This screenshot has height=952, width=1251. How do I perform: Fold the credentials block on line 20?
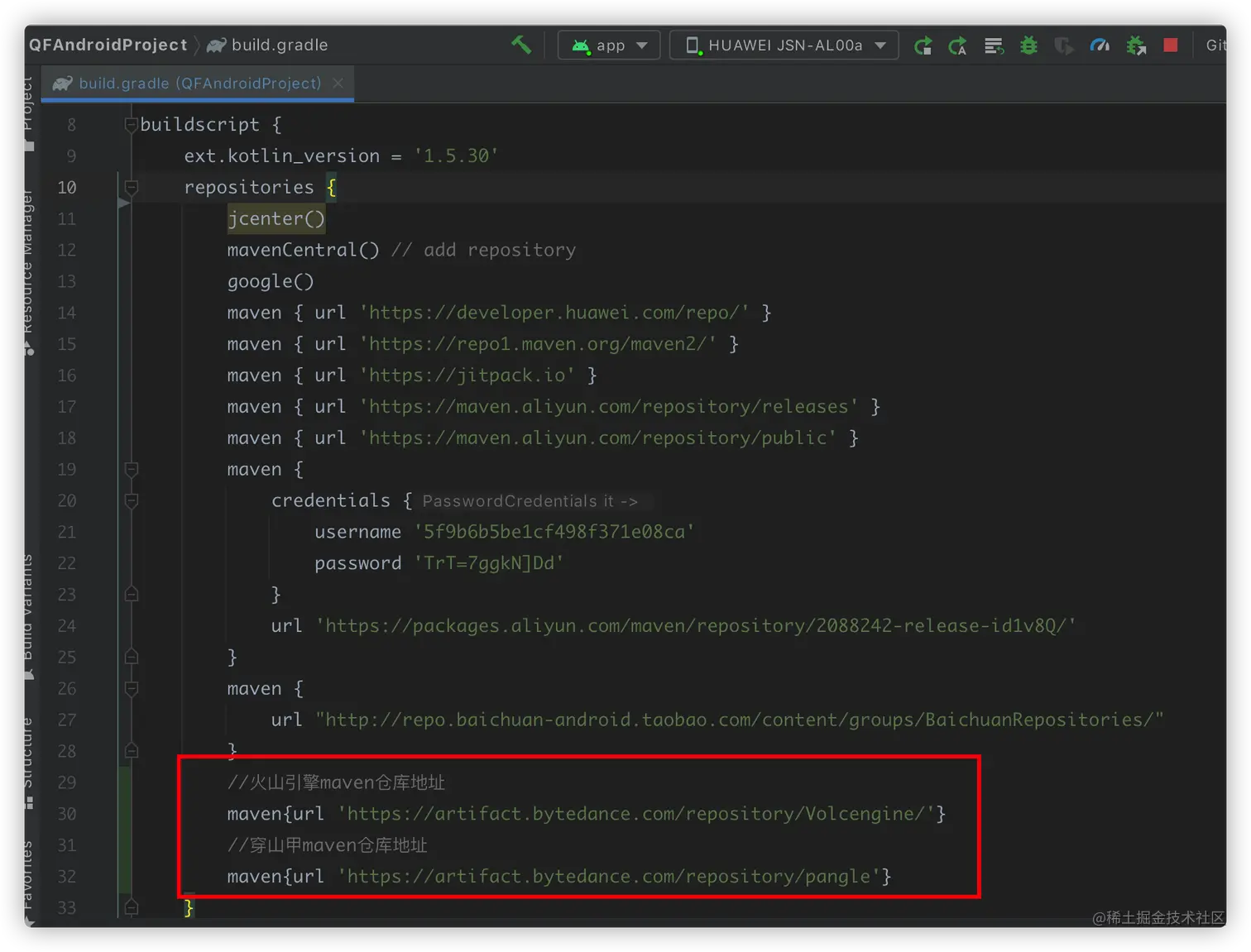[131, 500]
